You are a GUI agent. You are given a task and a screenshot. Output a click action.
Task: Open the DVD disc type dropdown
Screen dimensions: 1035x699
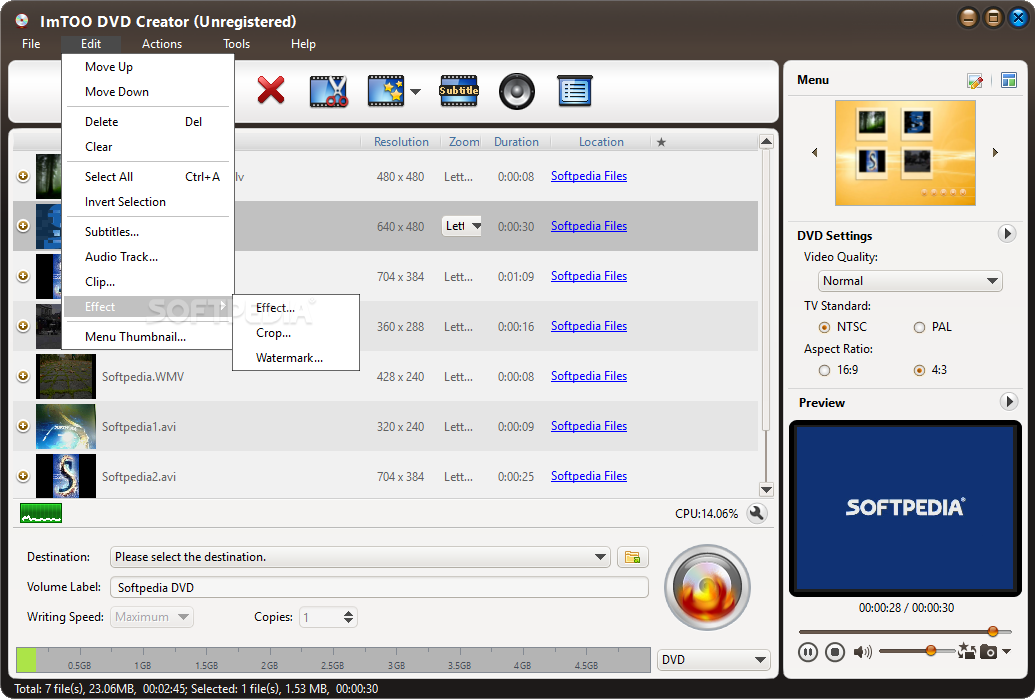(714, 659)
